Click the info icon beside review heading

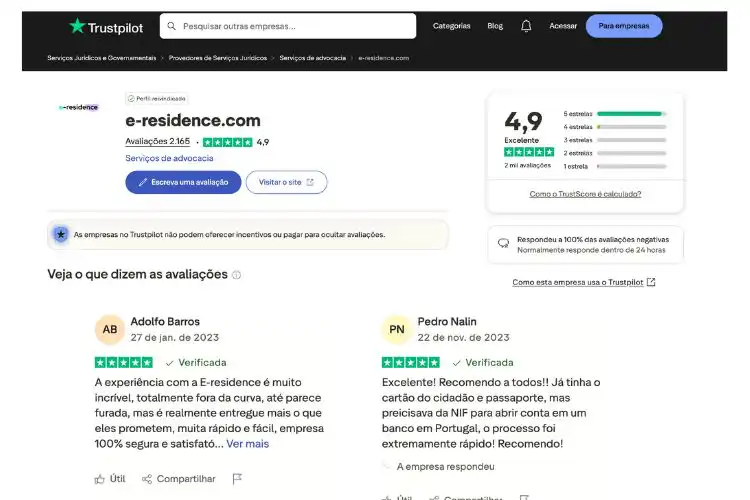coord(236,275)
